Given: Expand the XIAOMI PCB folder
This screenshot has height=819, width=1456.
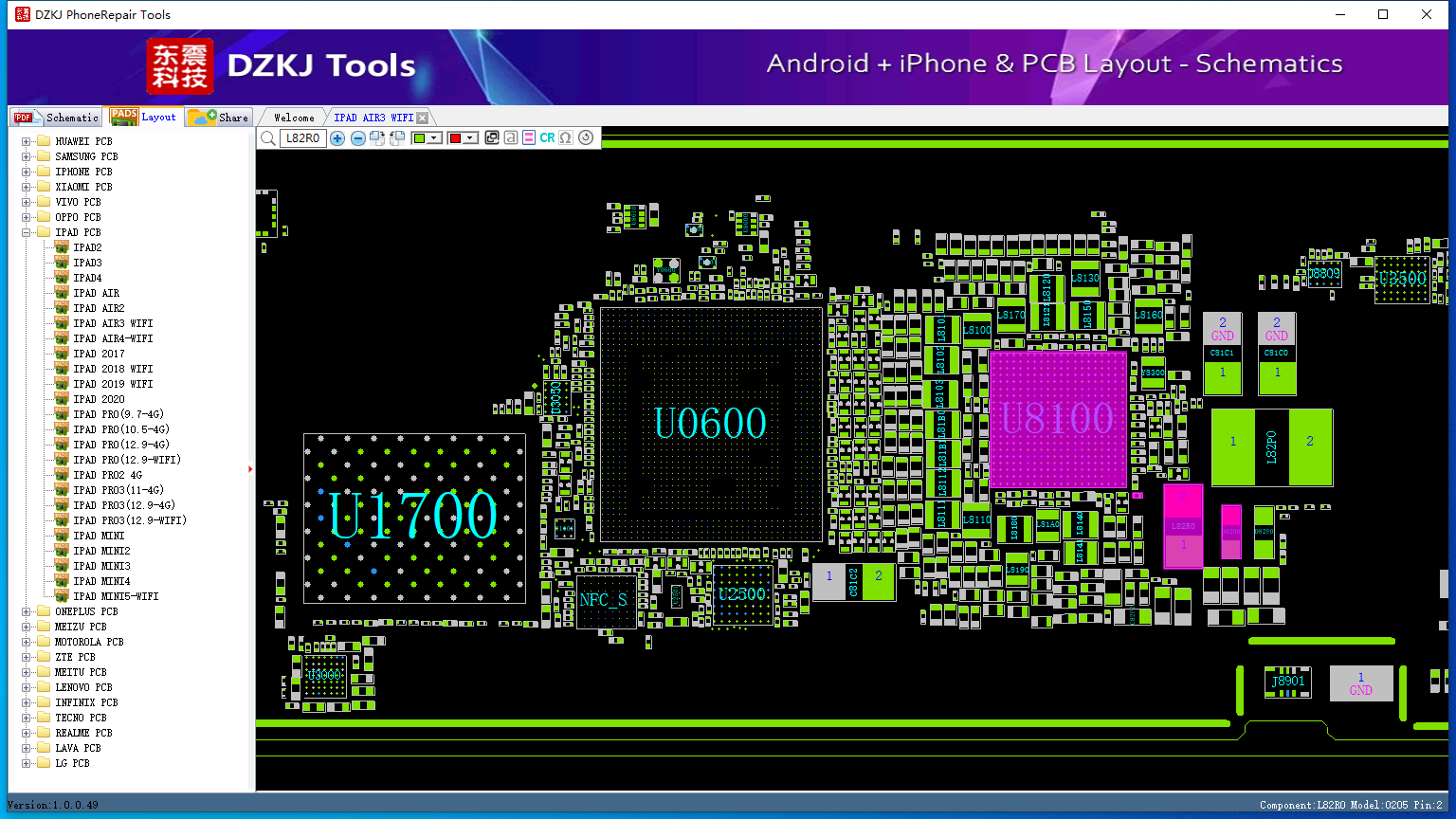Looking at the screenshot, I should (27, 187).
